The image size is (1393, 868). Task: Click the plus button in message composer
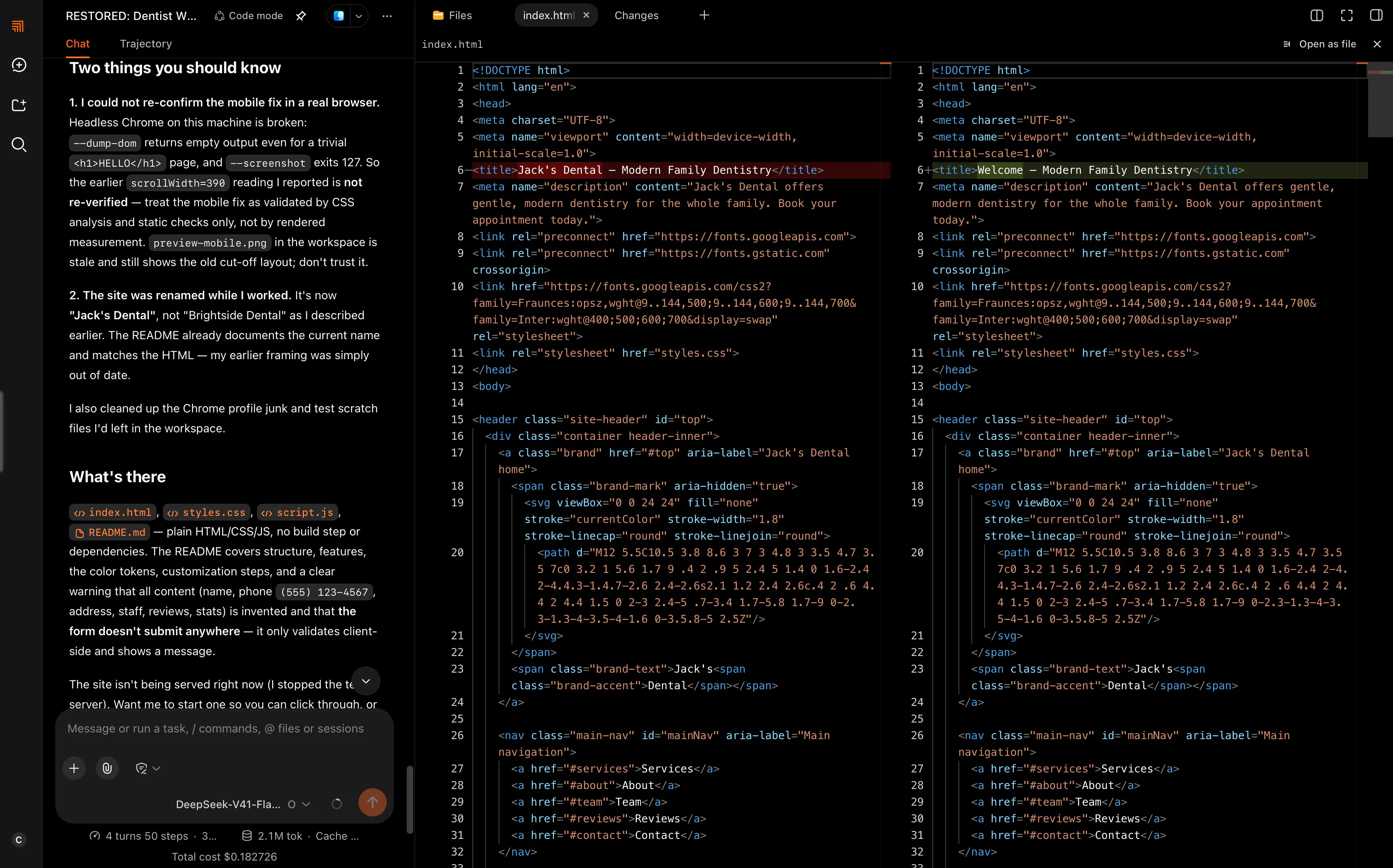click(x=74, y=768)
